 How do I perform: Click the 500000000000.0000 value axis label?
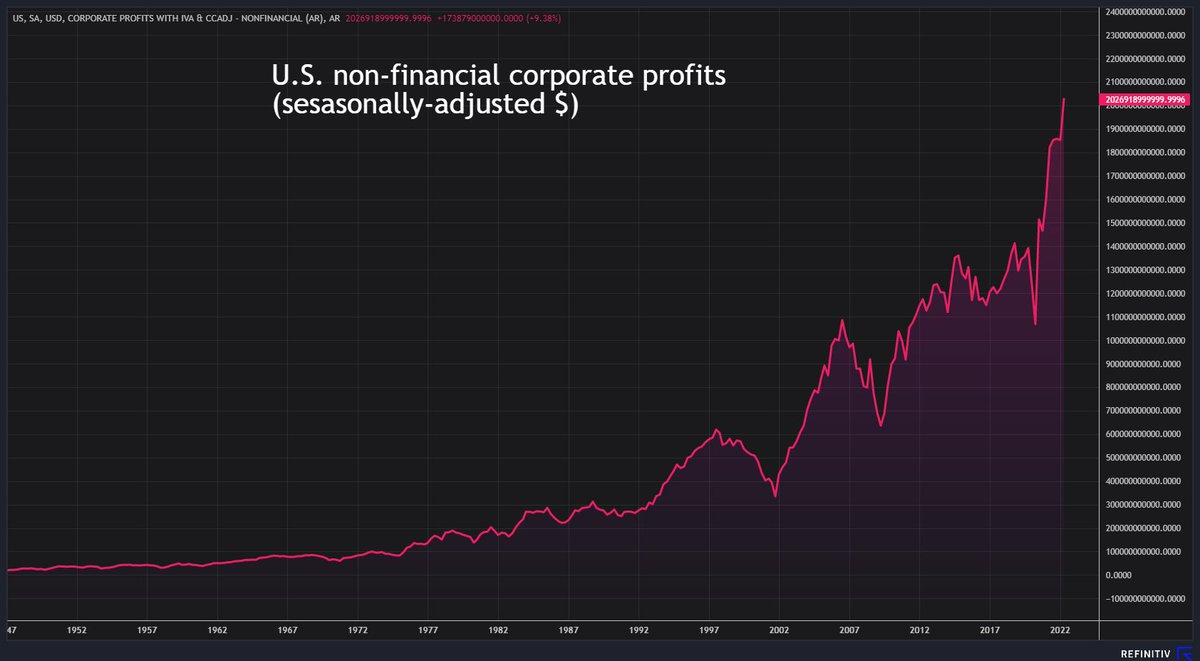1148,458
